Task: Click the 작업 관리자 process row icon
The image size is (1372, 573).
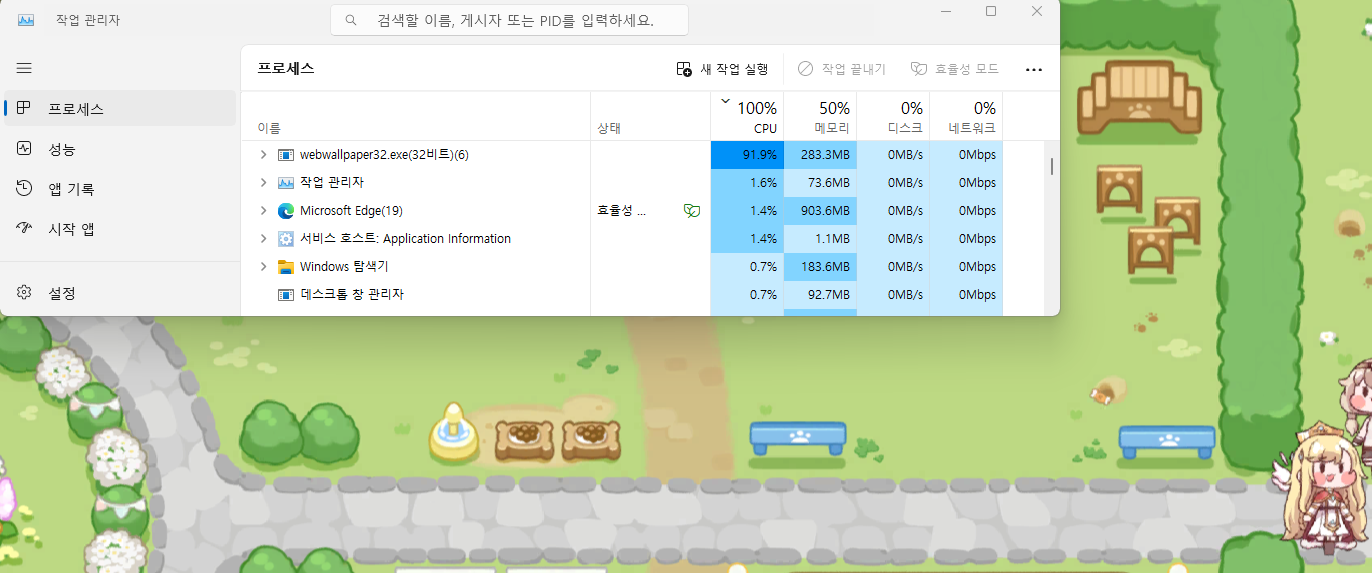Action: point(285,183)
